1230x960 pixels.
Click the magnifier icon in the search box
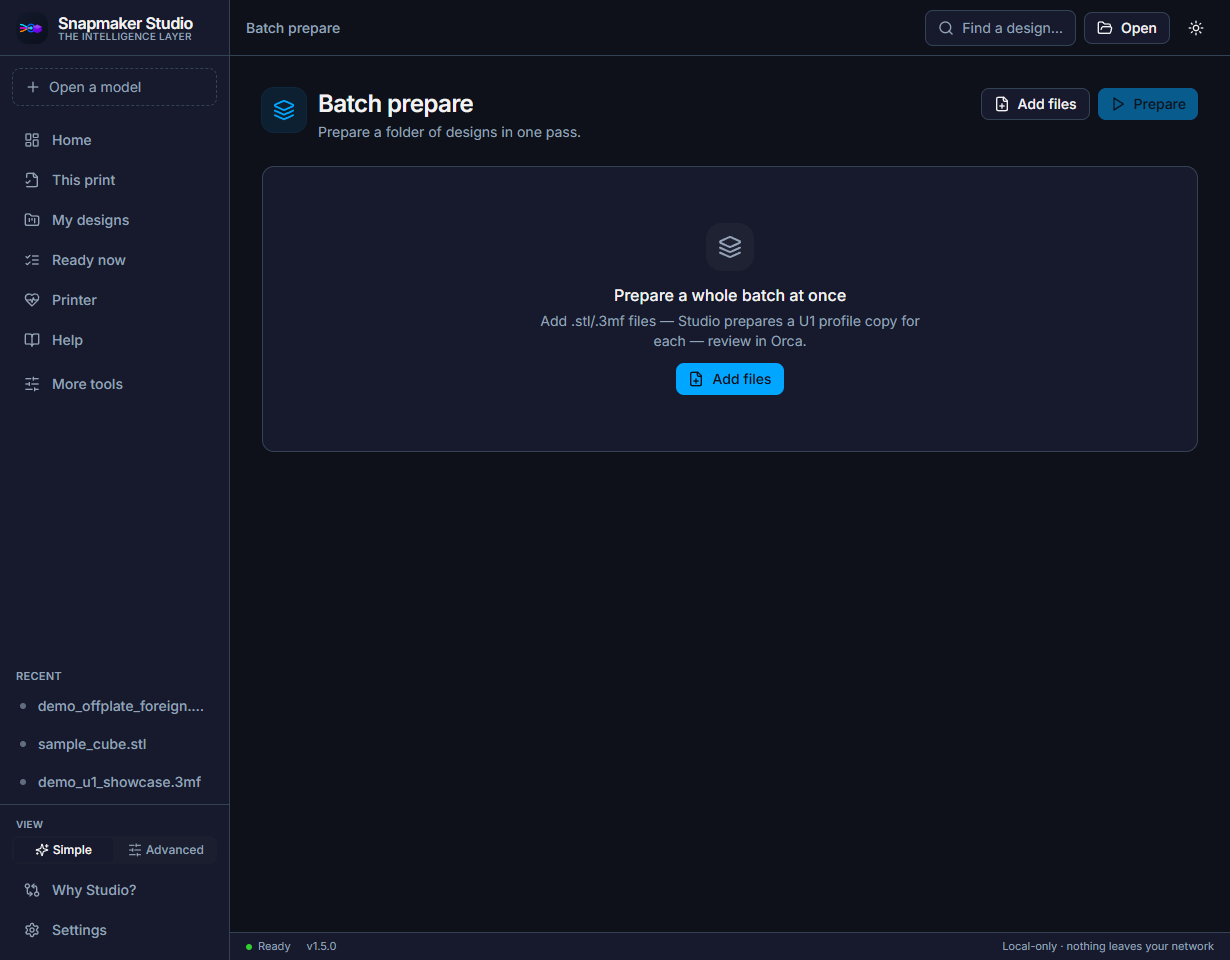tap(946, 28)
